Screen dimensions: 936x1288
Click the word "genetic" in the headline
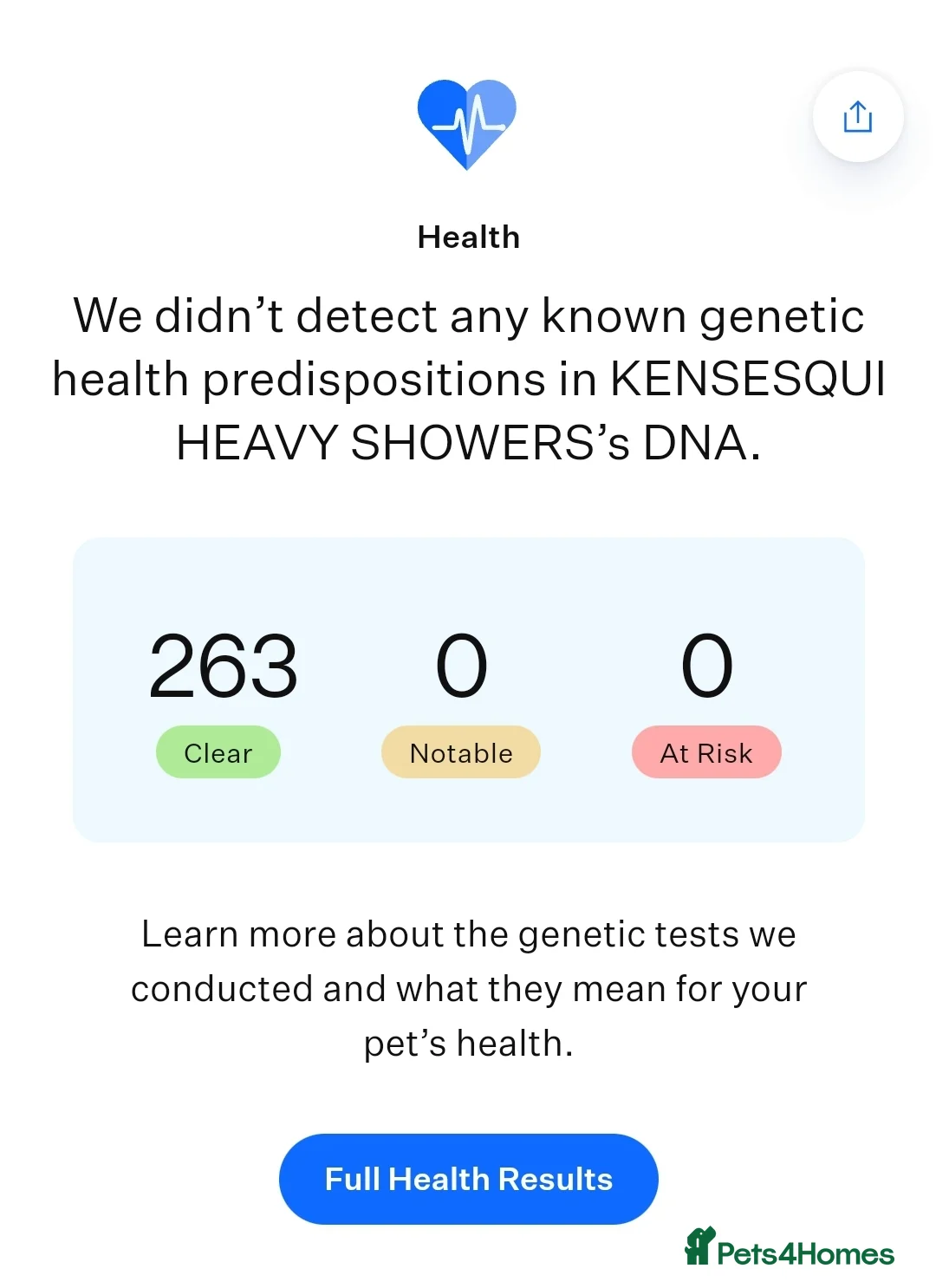click(x=782, y=315)
